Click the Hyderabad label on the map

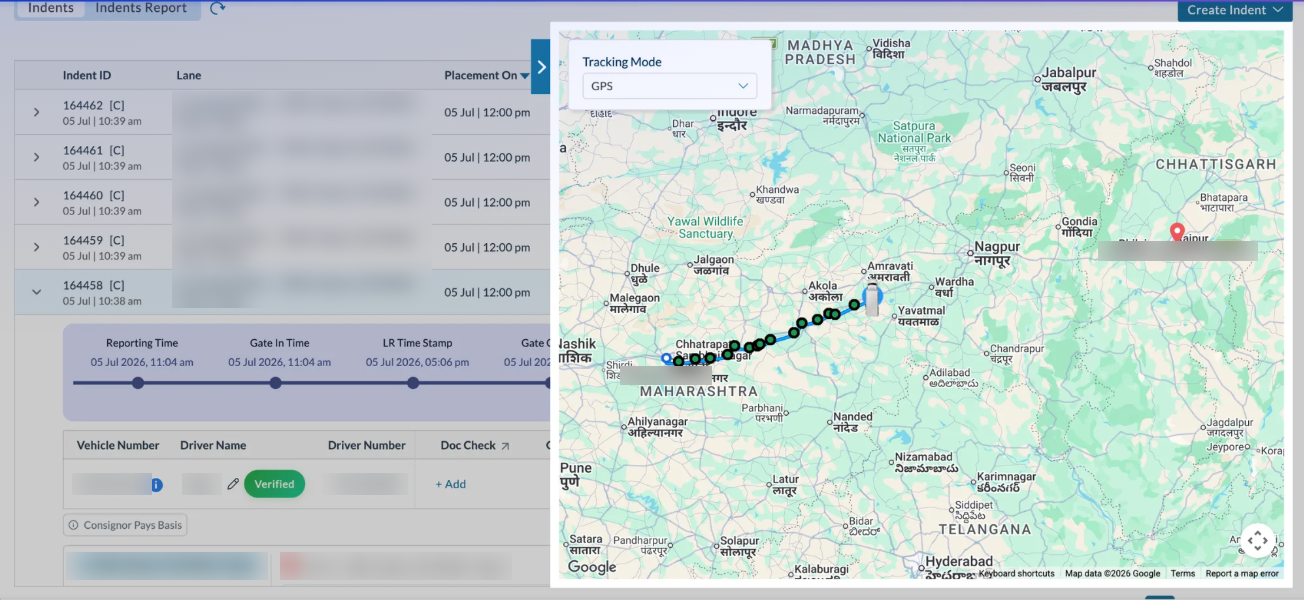[959, 562]
